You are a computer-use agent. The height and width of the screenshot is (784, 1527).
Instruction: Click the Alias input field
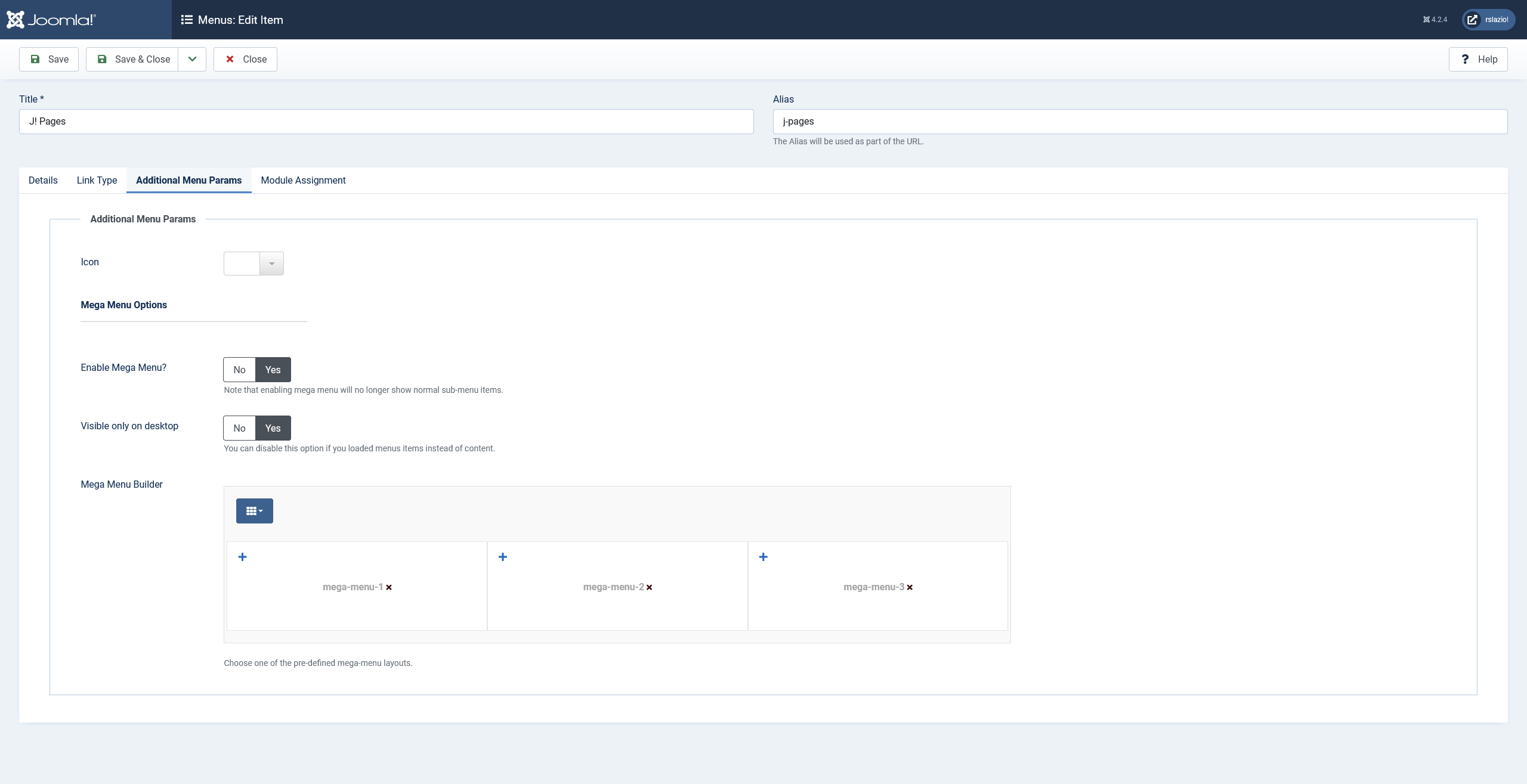click(1140, 122)
